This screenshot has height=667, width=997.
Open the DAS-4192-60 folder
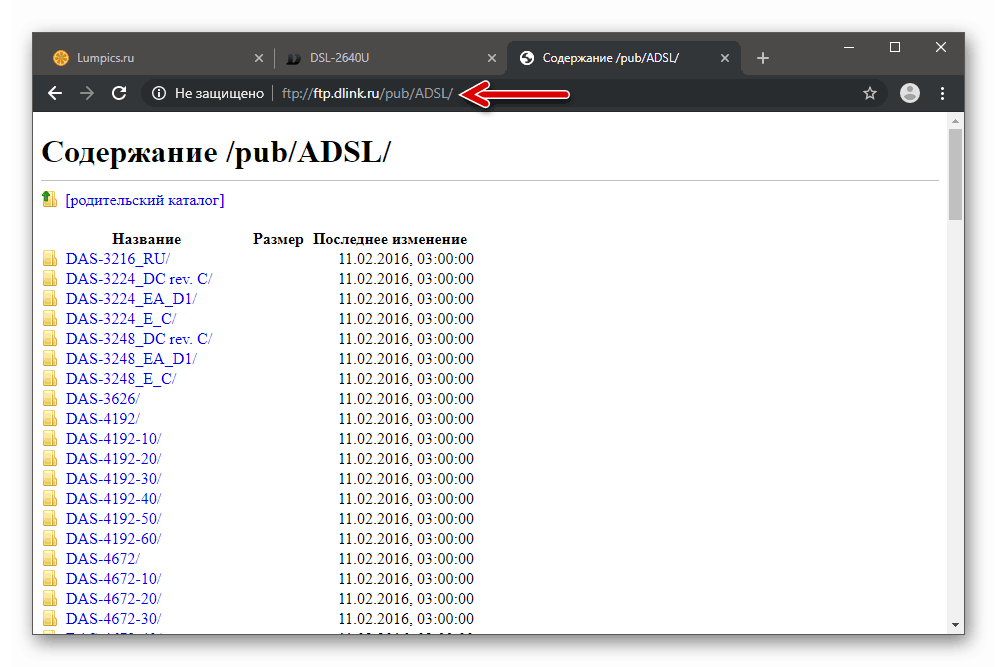coord(113,539)
